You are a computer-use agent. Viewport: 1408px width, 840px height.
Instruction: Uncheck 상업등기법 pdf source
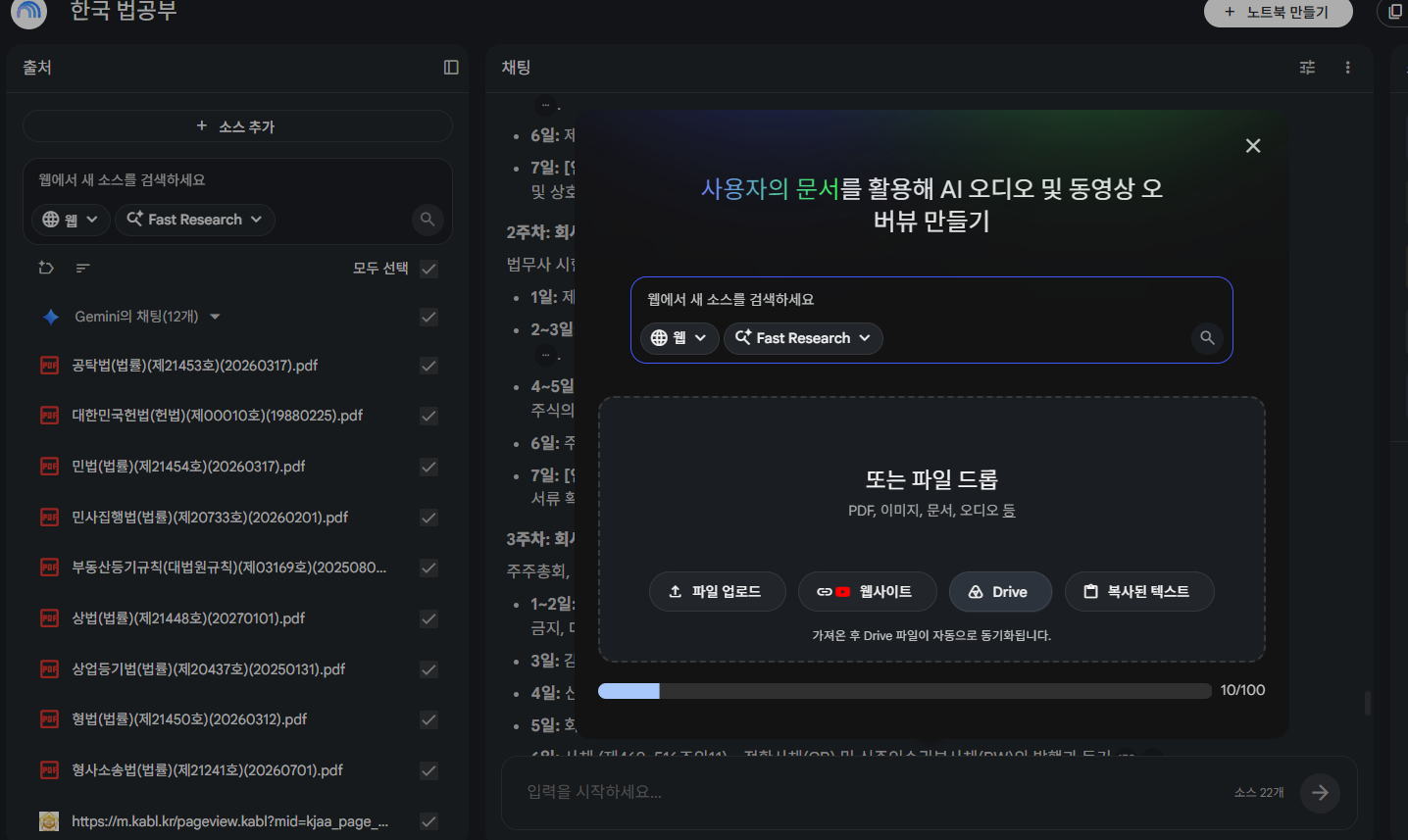(x=428, y=669)
